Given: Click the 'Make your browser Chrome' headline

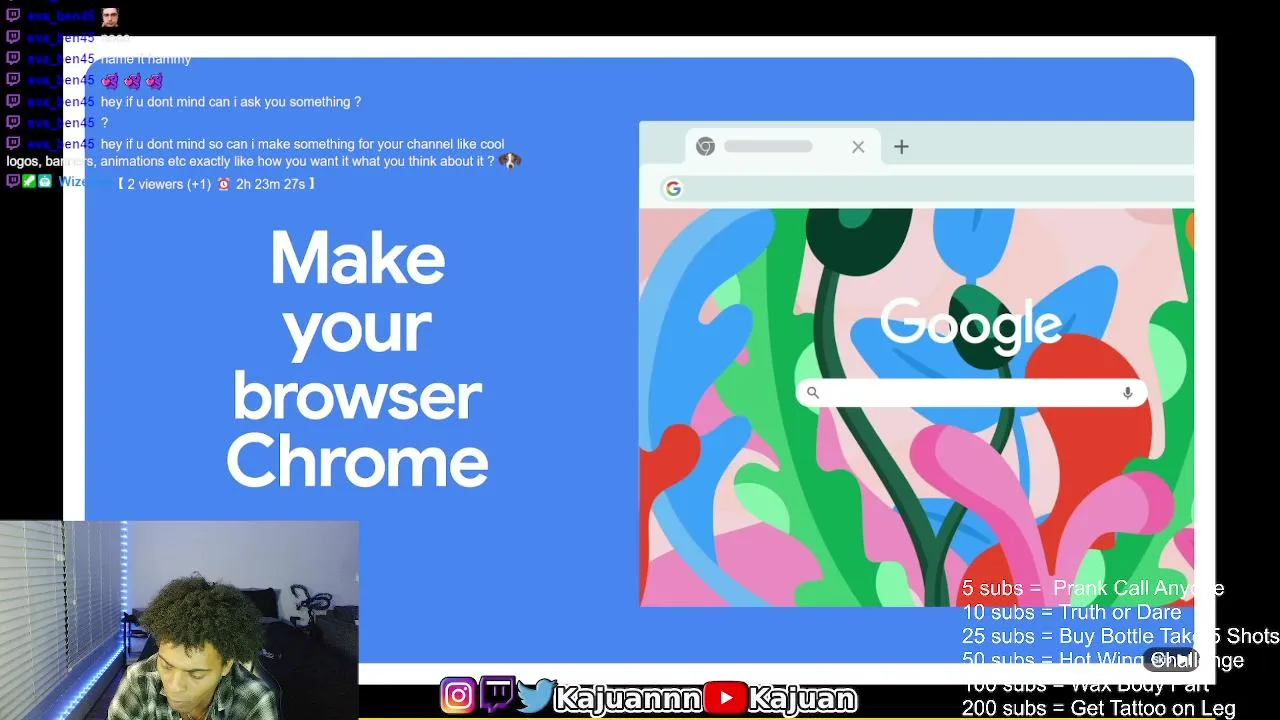Looking at the screenshot, I should pos(357,359).
